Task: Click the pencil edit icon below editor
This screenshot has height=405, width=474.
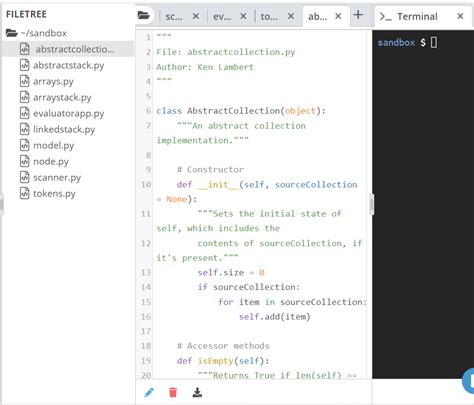Action: [149, 392]
